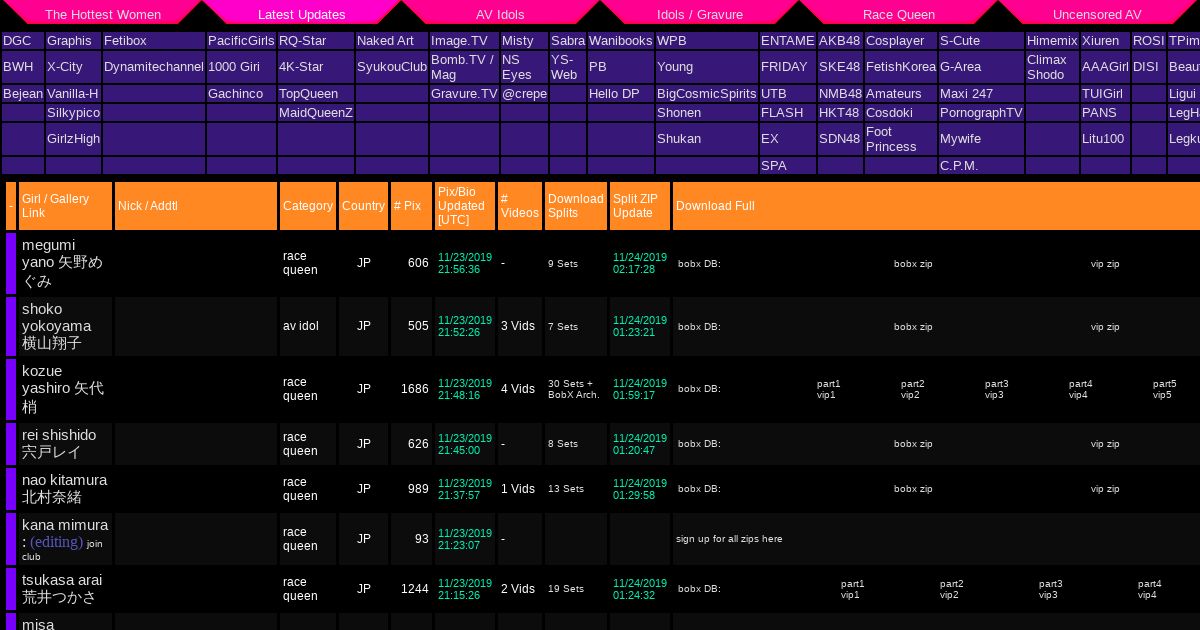Open tsukasa arai gallery link
Viewport: 1200px width, 630px height.
(x=62, y=588)
